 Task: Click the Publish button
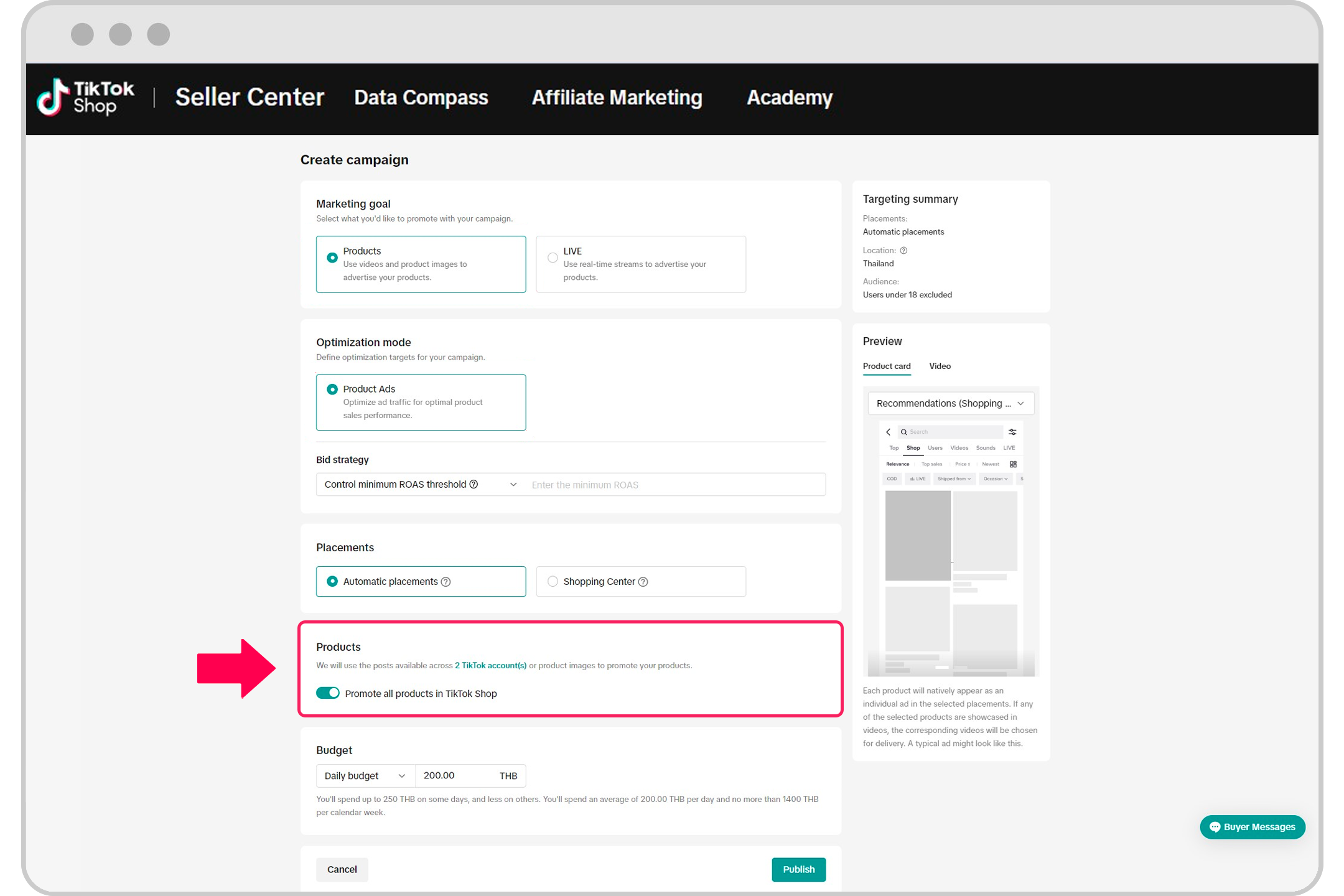[x=798, y=869]
